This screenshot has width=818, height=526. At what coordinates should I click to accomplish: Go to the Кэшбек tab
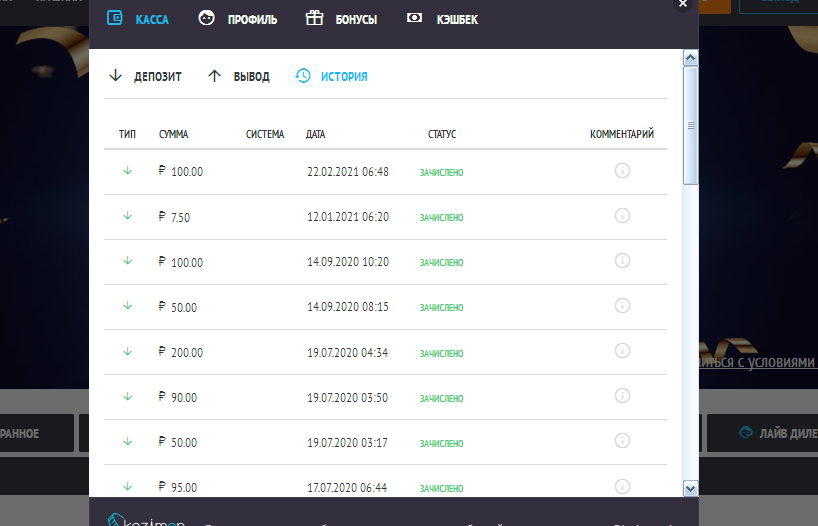(443, 18)
